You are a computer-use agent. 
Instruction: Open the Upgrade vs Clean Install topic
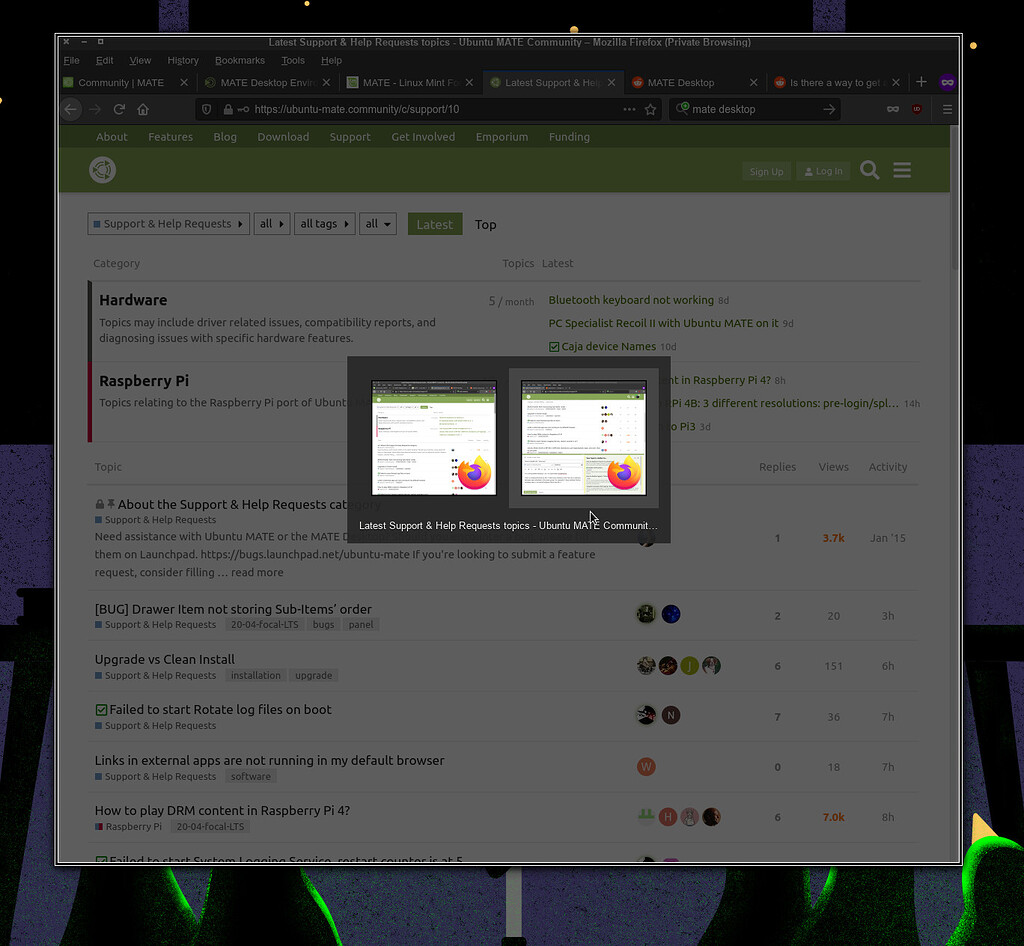click(165, 659)
